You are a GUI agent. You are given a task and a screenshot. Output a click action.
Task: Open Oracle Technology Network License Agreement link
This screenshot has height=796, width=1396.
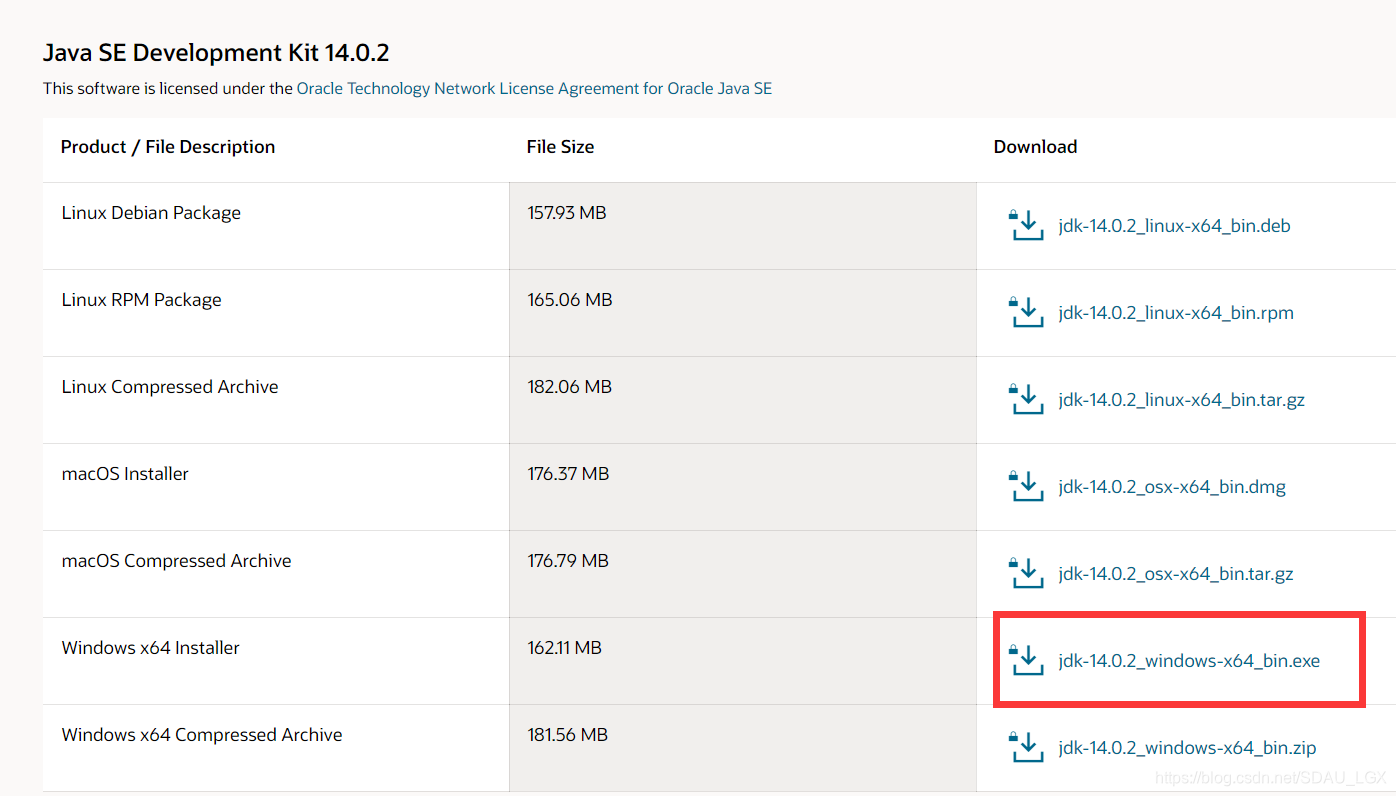click(534, 88)
